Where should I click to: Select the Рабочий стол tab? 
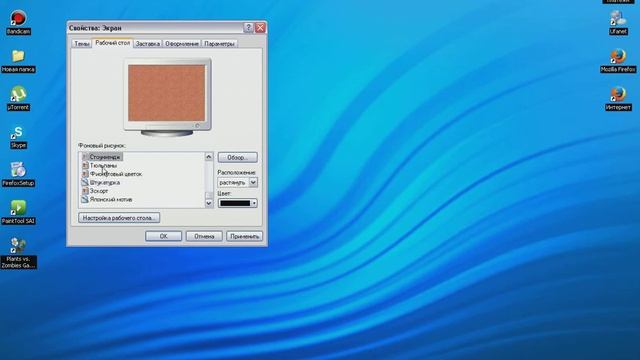(x=112, y=43)
